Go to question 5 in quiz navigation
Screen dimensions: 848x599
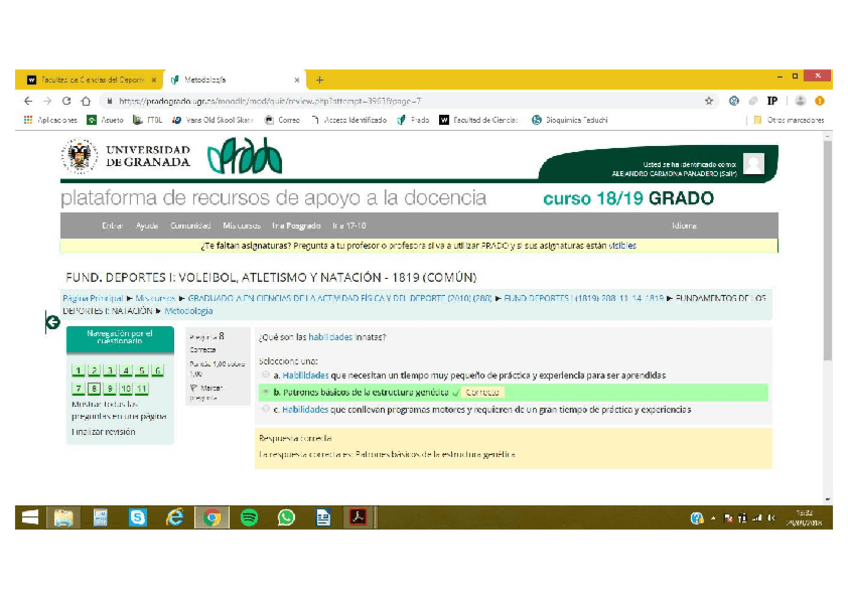coord(142,371)
